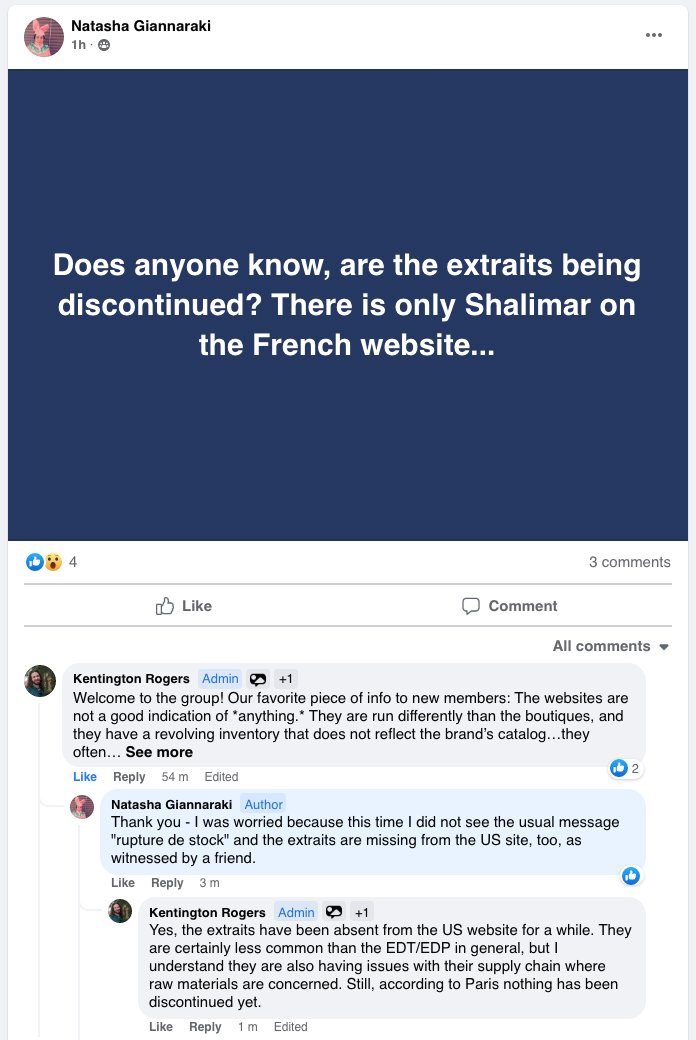Viewport: 696px width, 1040px height.
Task: Click the post audience privacy icon
Action: coord(104,45)
